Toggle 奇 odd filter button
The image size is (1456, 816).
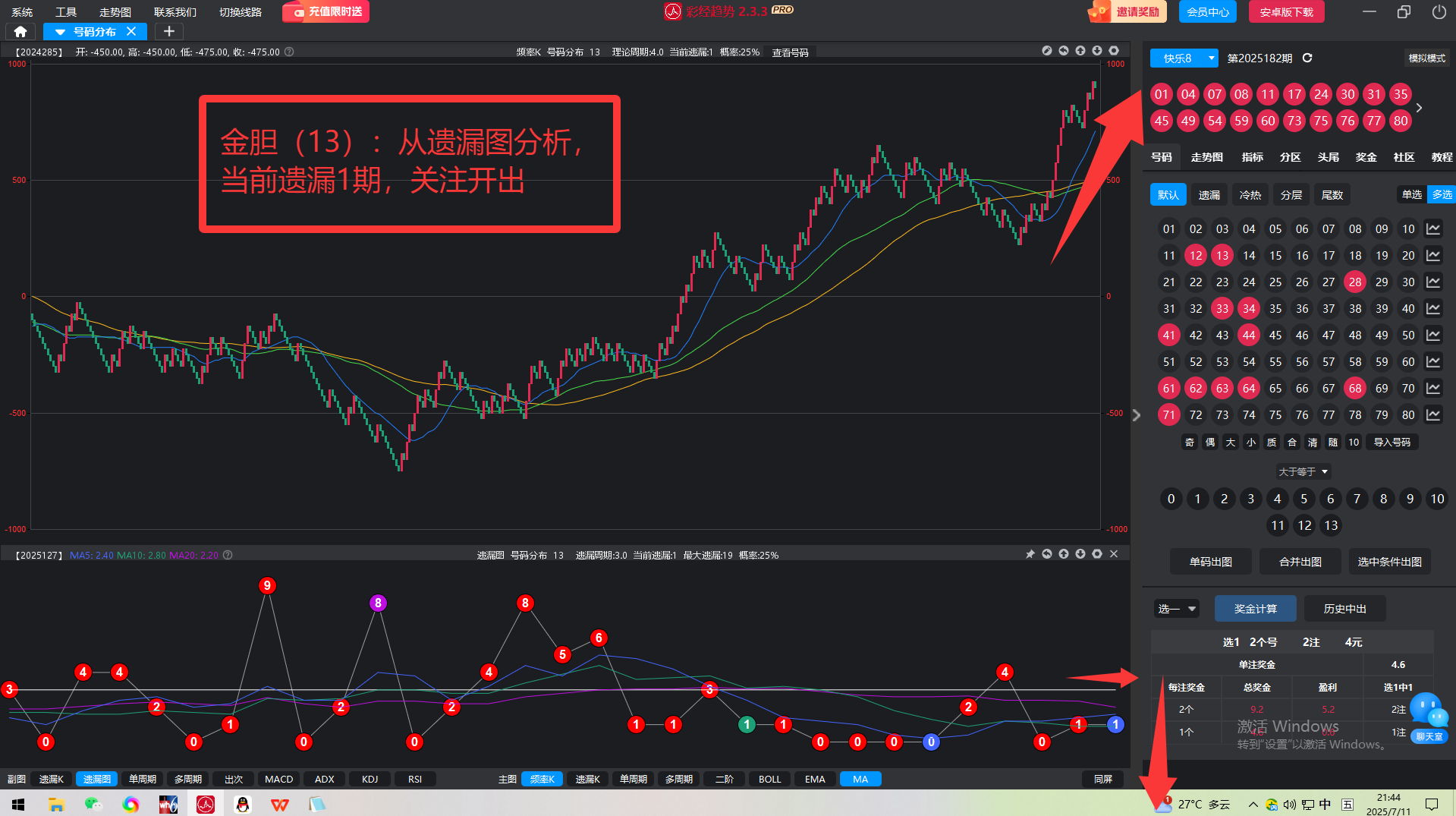pos(1190,443)
